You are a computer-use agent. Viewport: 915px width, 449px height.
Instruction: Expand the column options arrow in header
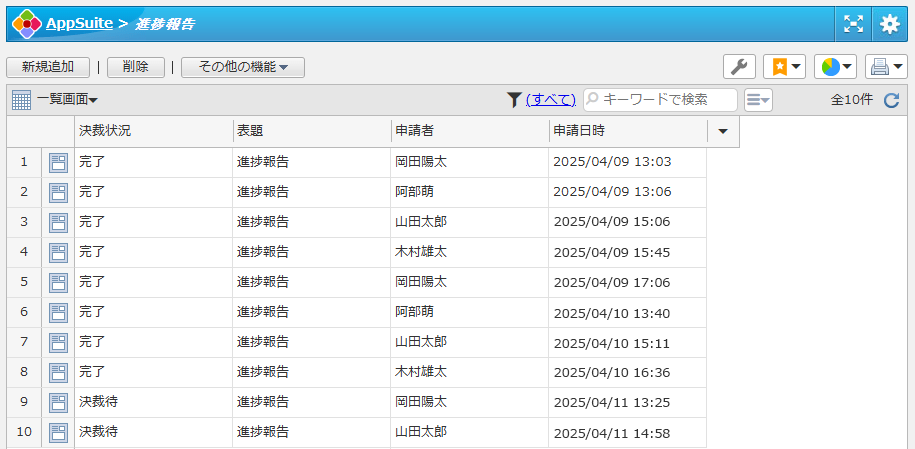723,131
